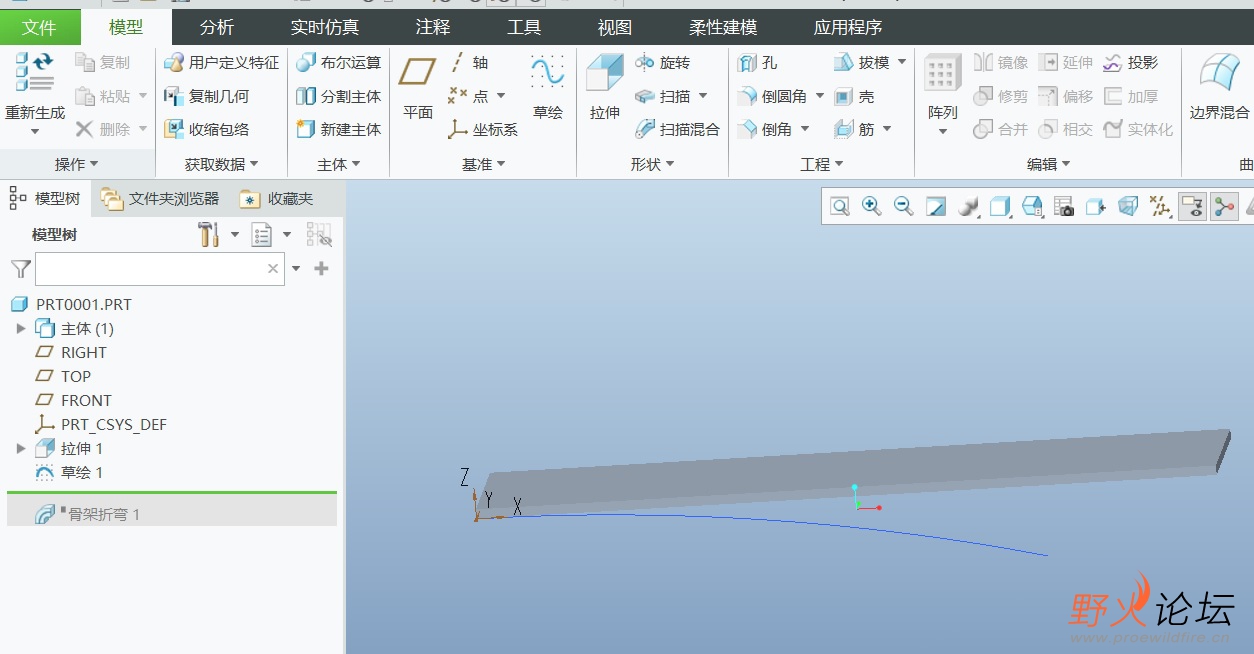Click the 重新生成 (Regenerate) icon
Image resolution: width=1254 pixels, height=654 pixels.
pyautogui.click(x=34, y=72)
